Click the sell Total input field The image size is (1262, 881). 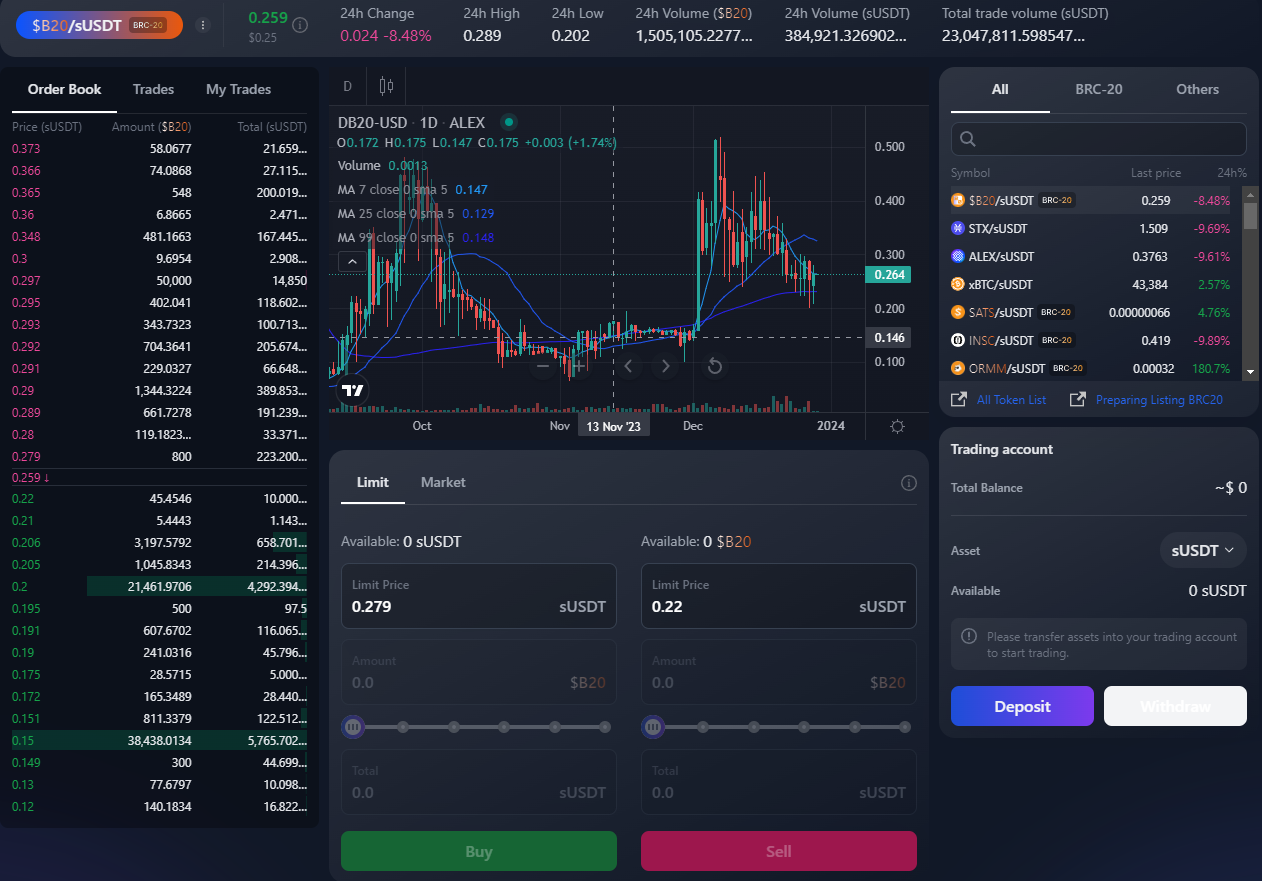click(x=779, y=782)
